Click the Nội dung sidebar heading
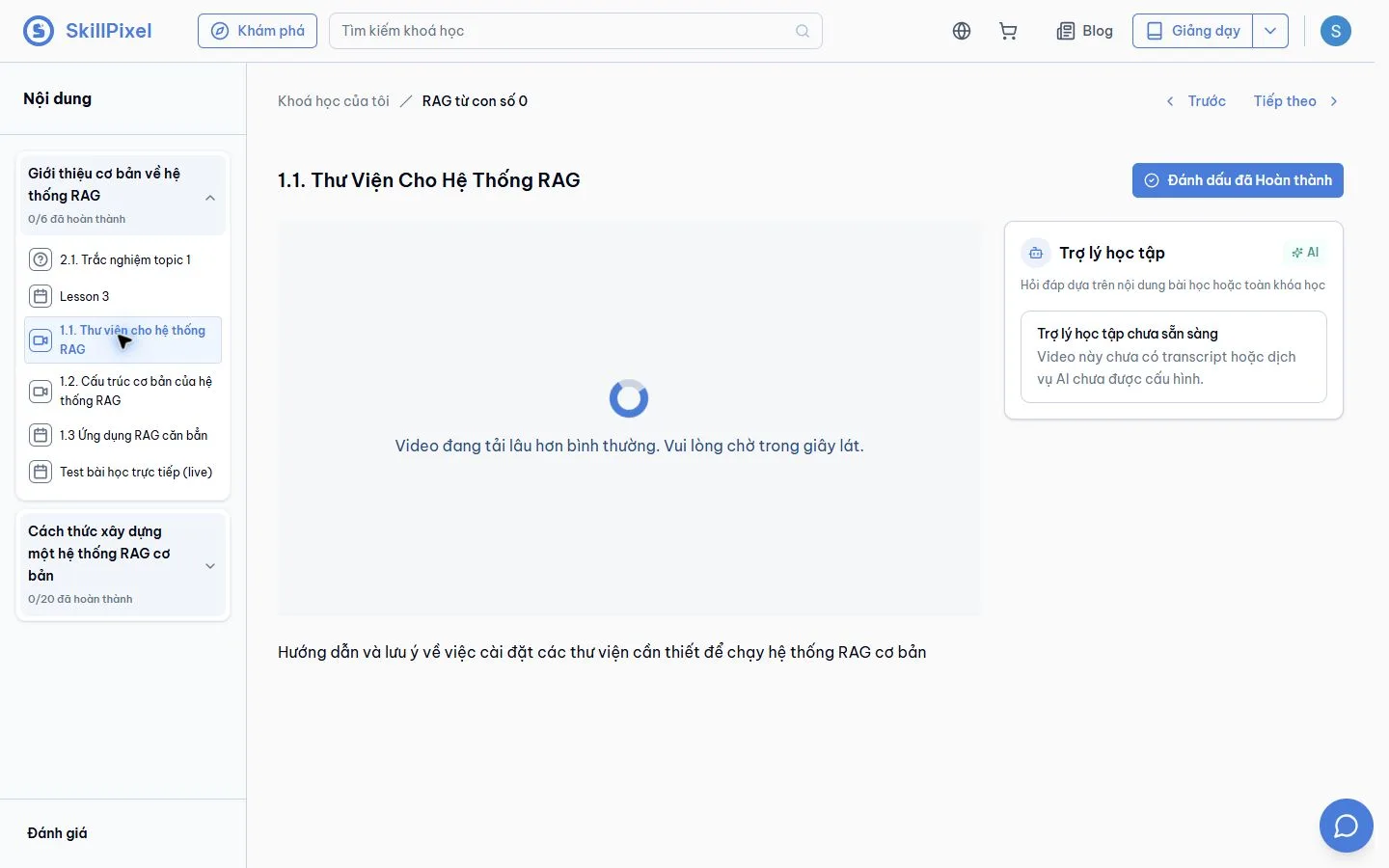The height and width of the screenshot is (868, 1389). click(x=57, y=98)
